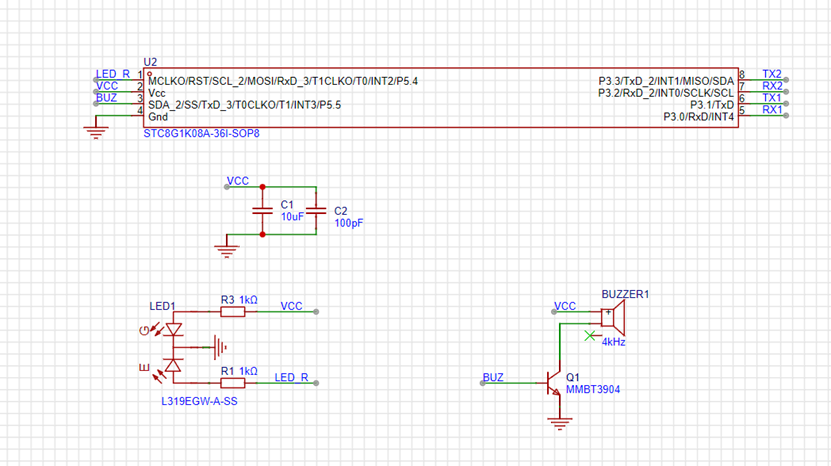This screenshot has height=466, width=831.
Task: Select the STC8G1K08A-36I-SOP8 part name
Action: pyautogui.click(x=201, y=134)
